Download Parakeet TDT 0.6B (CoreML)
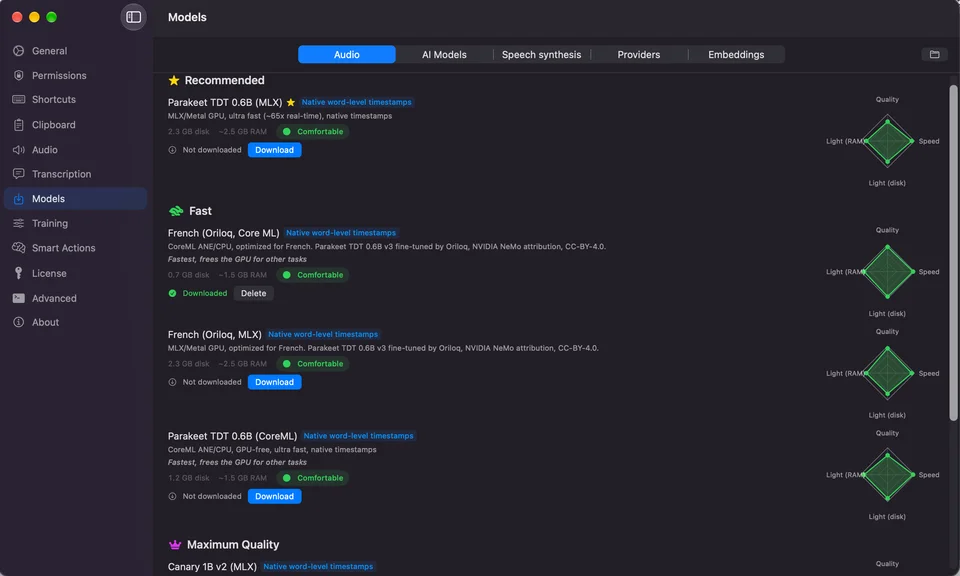 [x=274, y=496]
